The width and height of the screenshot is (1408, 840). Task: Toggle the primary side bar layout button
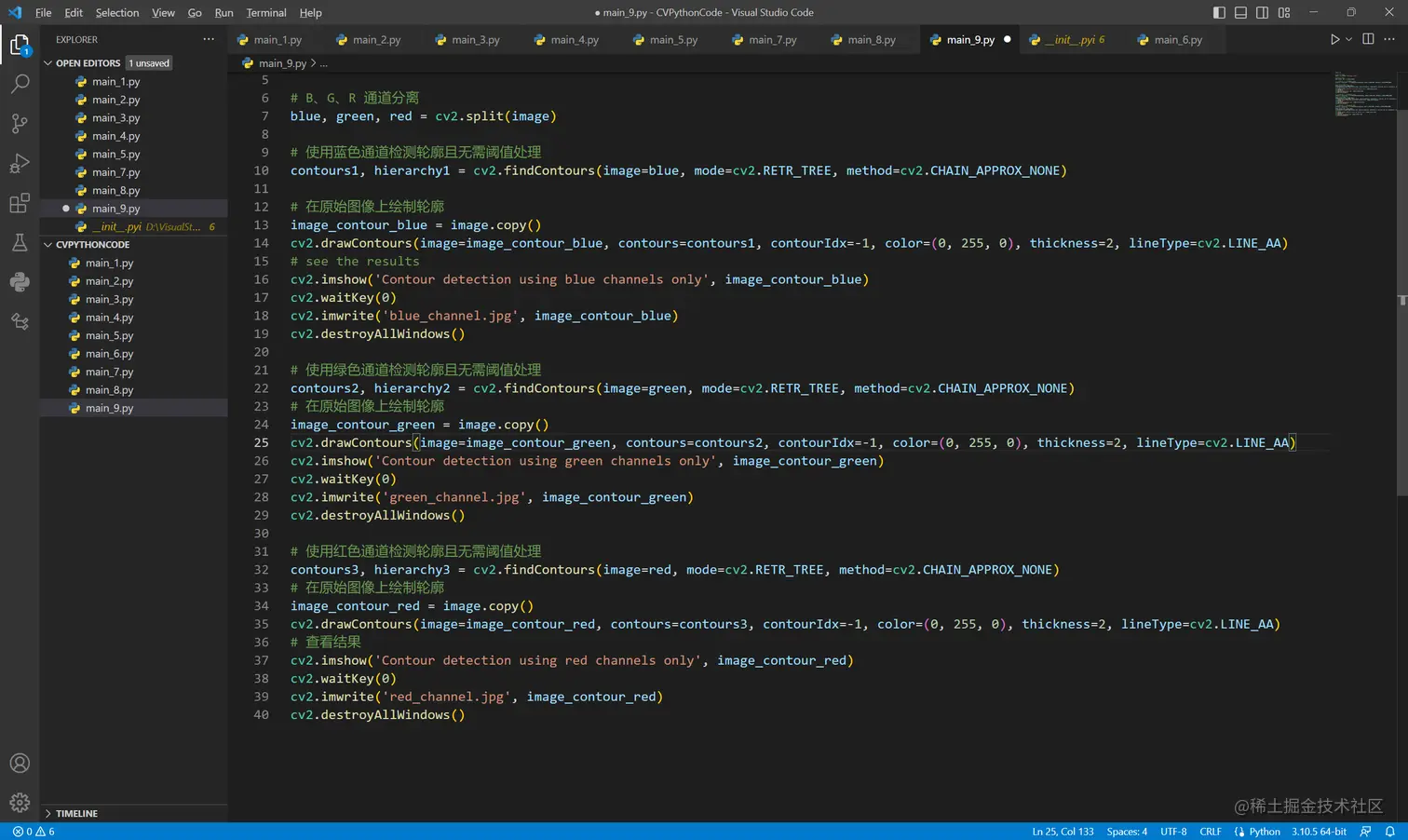pos(1219,13)
